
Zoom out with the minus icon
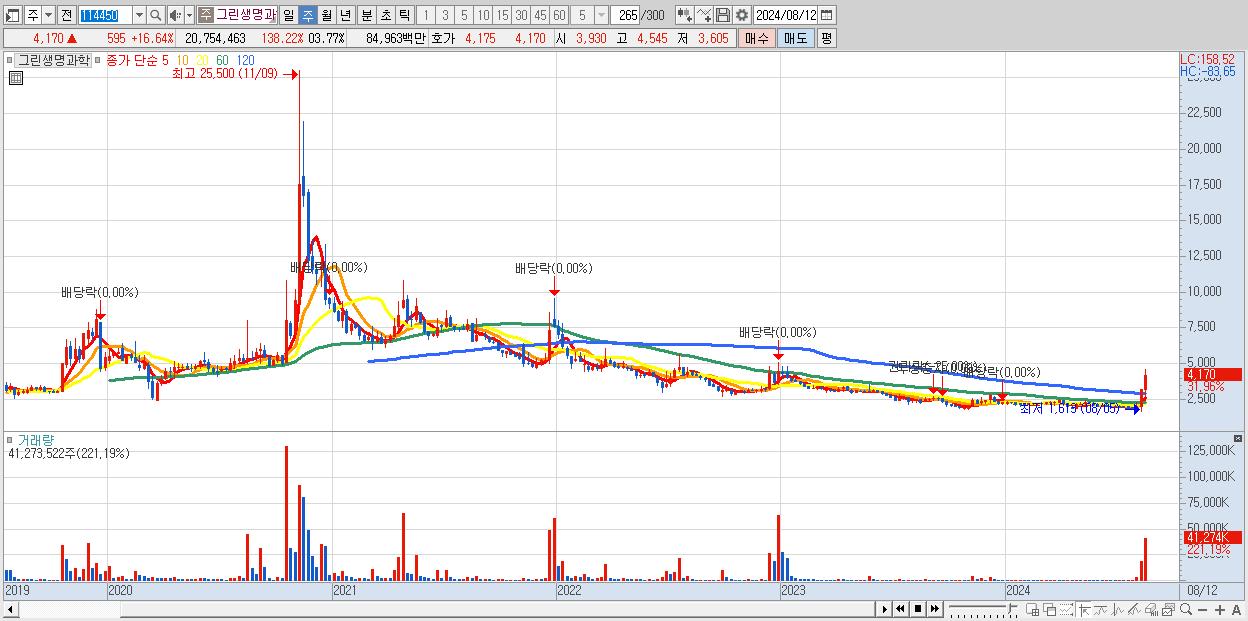1202,609
